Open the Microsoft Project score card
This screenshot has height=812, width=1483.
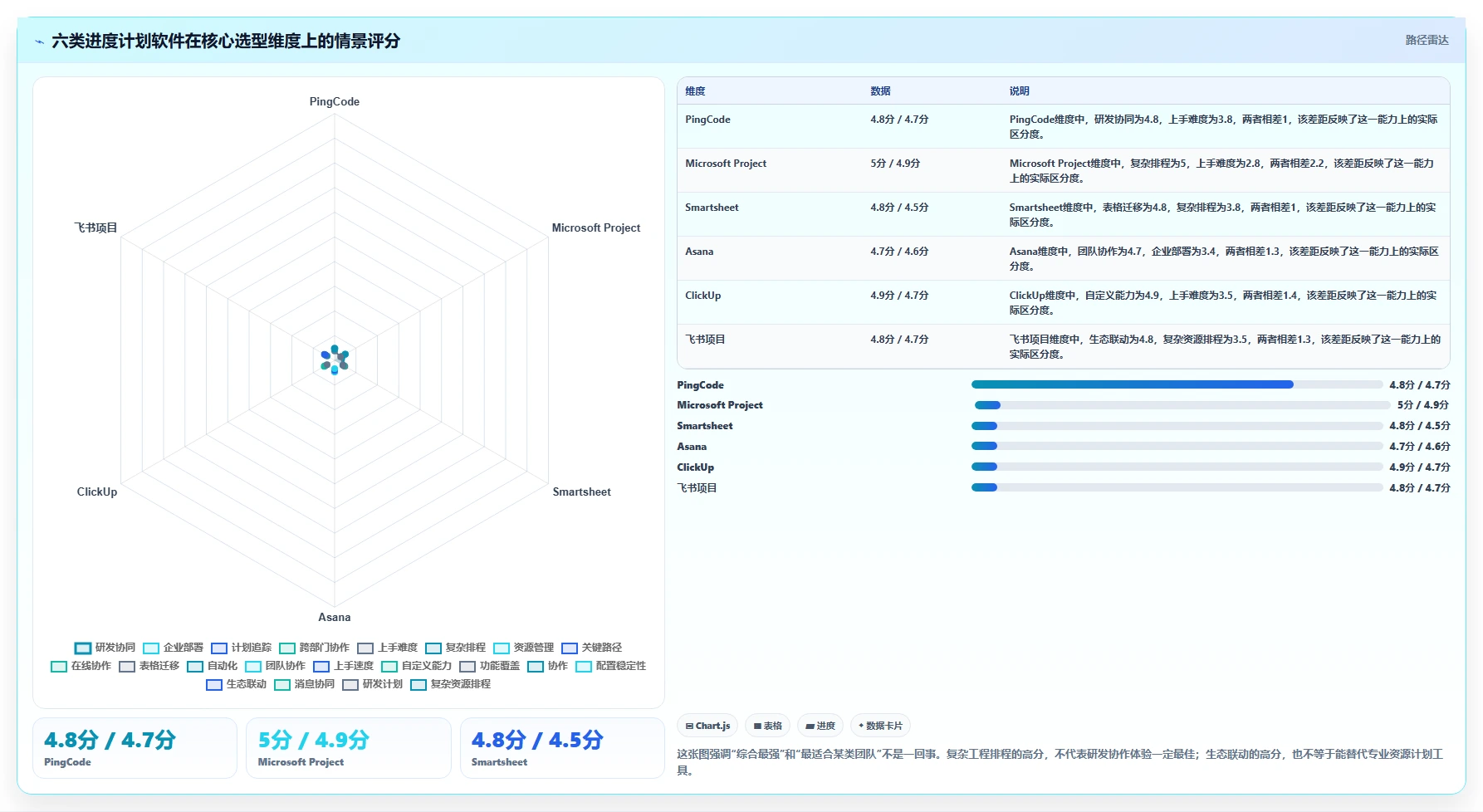click(x=349, y=748)
